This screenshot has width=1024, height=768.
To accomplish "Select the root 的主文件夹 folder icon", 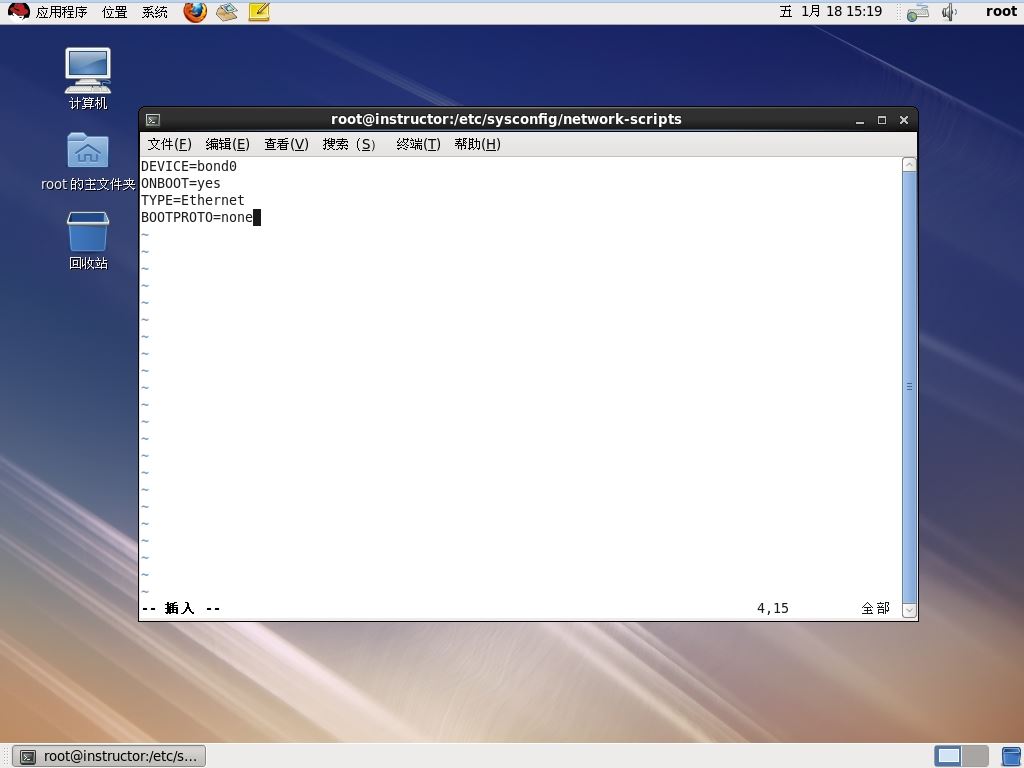I will tap(88, 162).
